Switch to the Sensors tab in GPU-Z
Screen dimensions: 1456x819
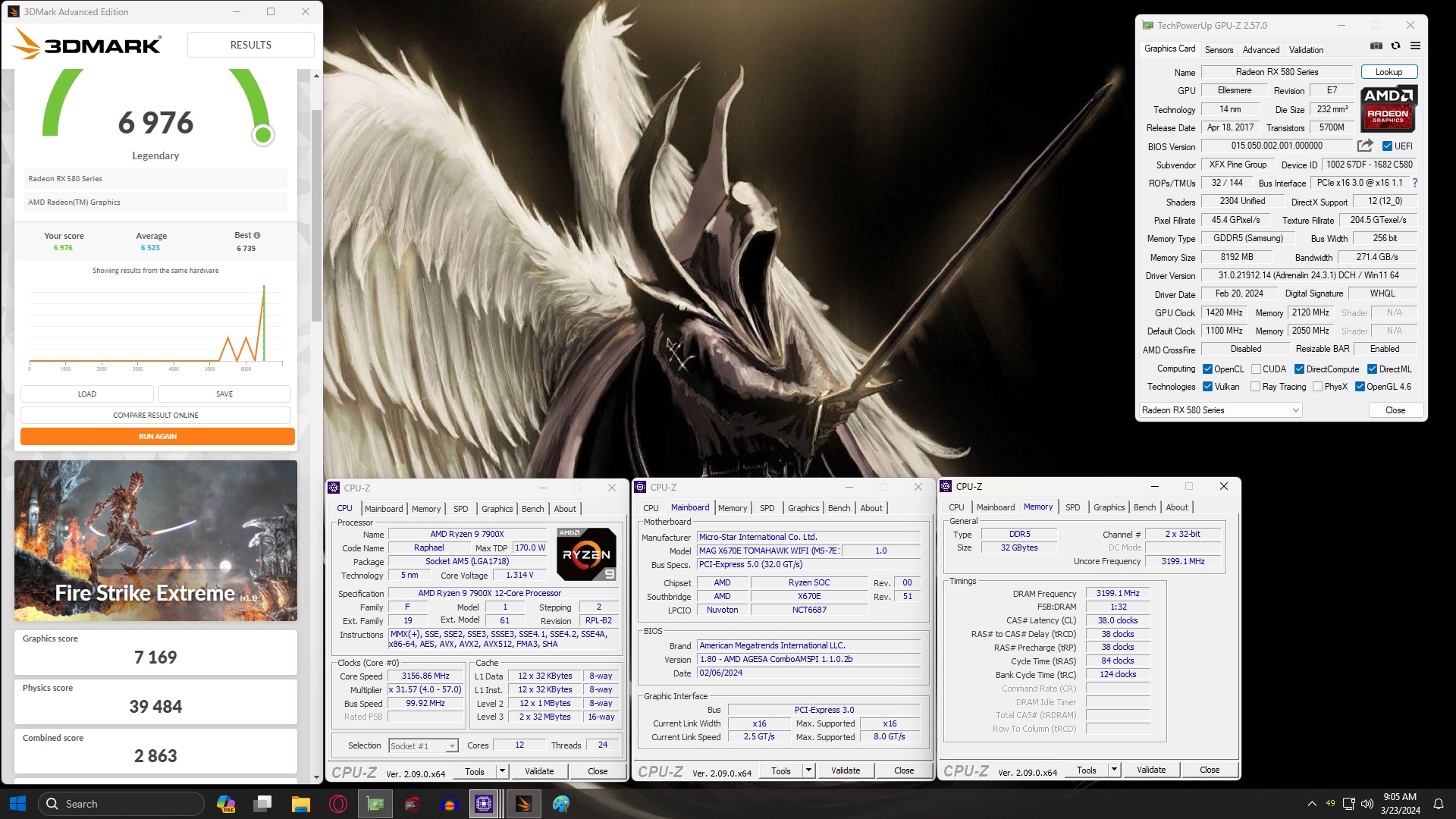pos(1219,50)
